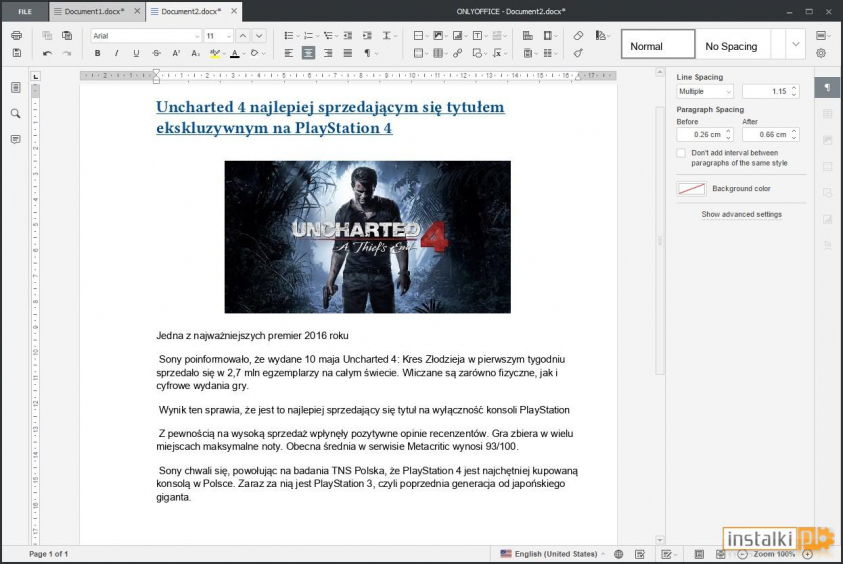Toggle bold formatting

[x=98, y=53]
